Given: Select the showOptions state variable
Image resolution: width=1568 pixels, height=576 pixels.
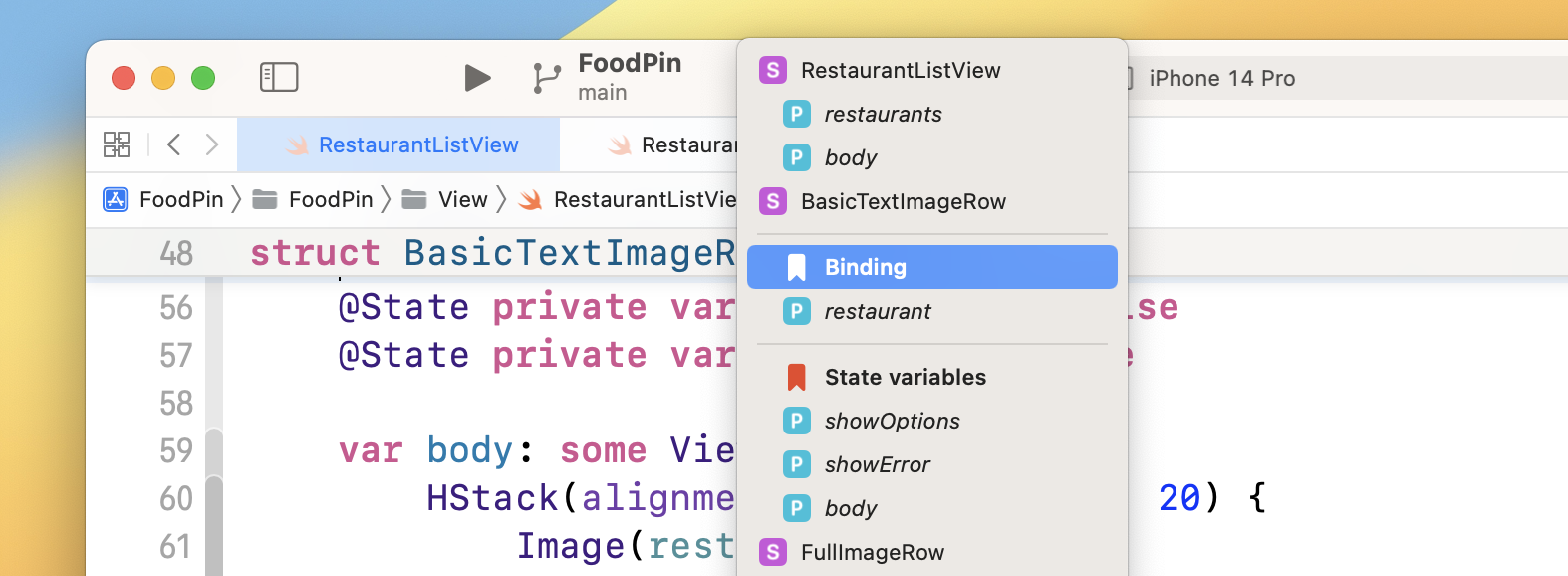Looking at the screenshot, I should point(891,421).
